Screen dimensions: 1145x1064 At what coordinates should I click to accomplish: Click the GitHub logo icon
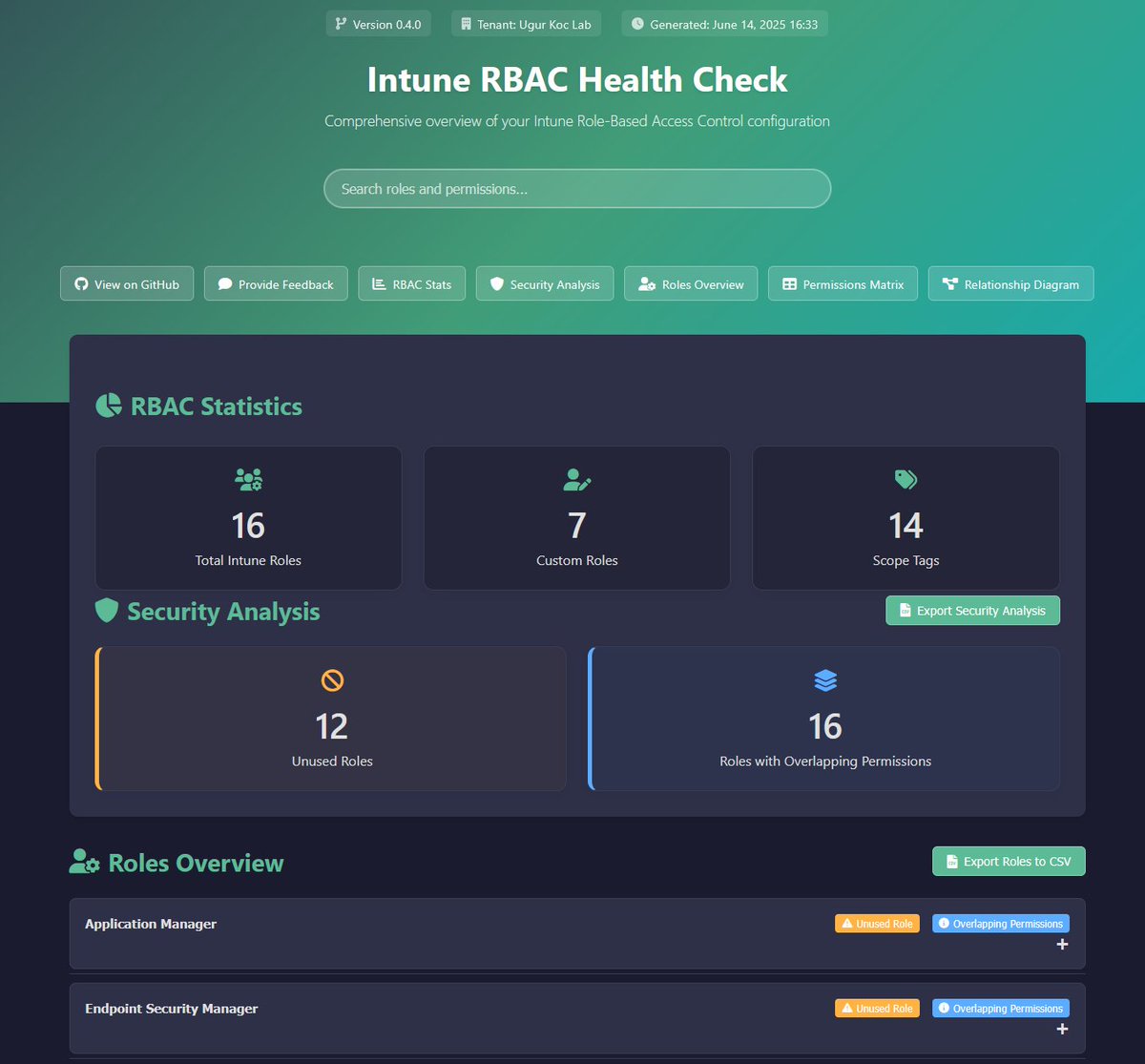81,284
